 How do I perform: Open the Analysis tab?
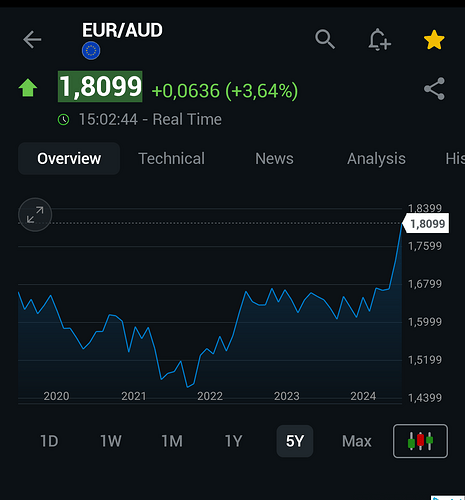pyautogui.click(x=376, y=159)
